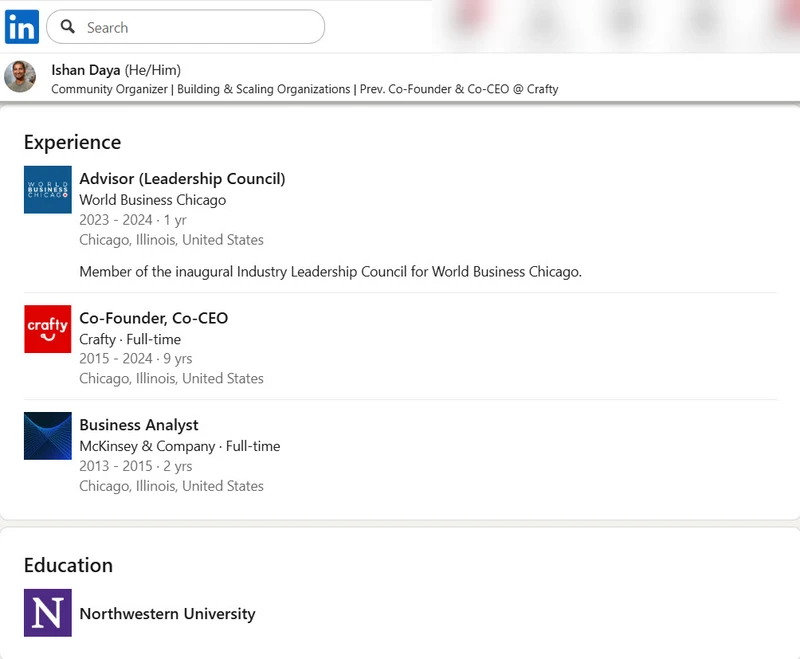800x659 pixels.
Task: Open the Co-Founder, Co-CEO position title
Action: point(153,318)
